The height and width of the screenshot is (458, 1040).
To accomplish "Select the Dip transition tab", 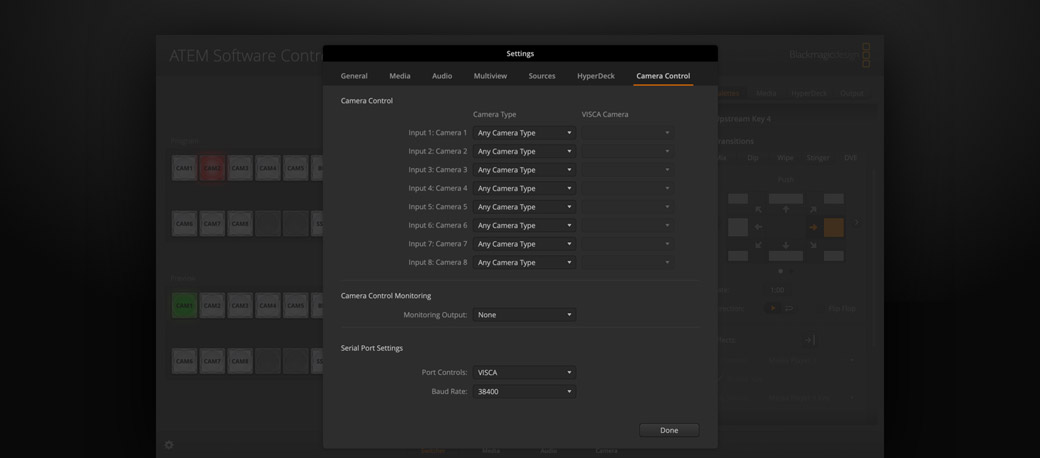I will tap(753, 158).
